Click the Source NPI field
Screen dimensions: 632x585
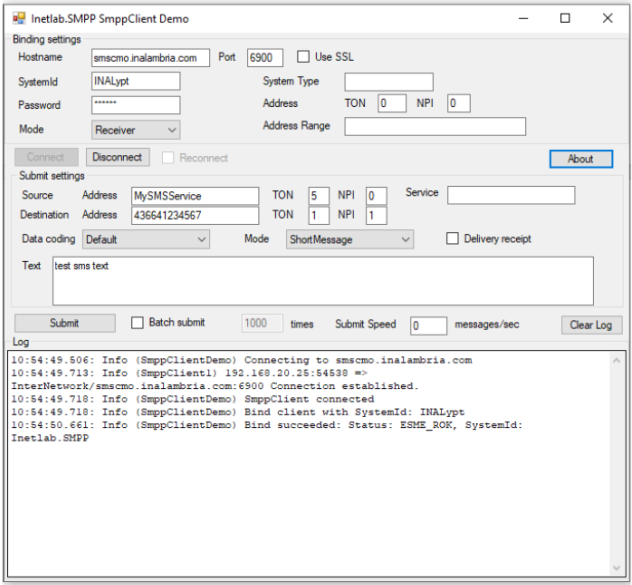pyautogui.click(x=376, y=196)
